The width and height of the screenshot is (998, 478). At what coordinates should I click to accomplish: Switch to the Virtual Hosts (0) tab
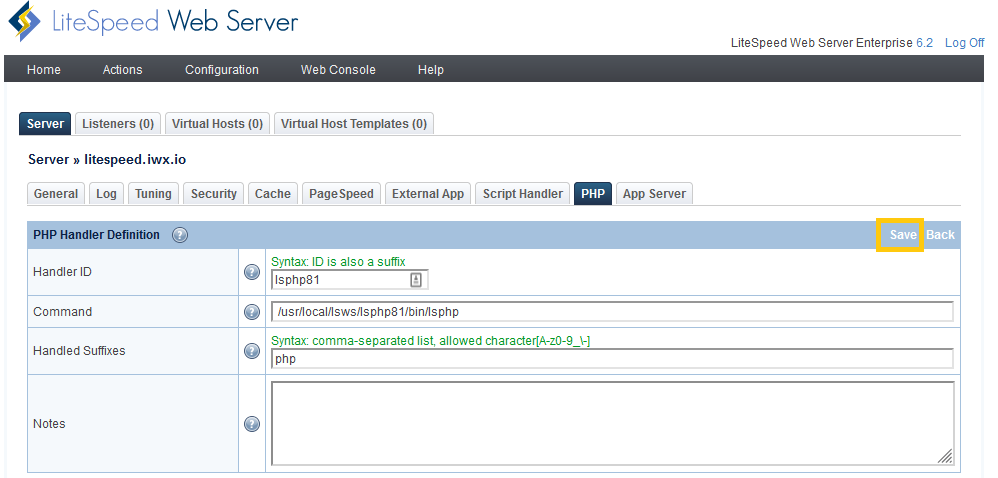(x=217, y=123)
